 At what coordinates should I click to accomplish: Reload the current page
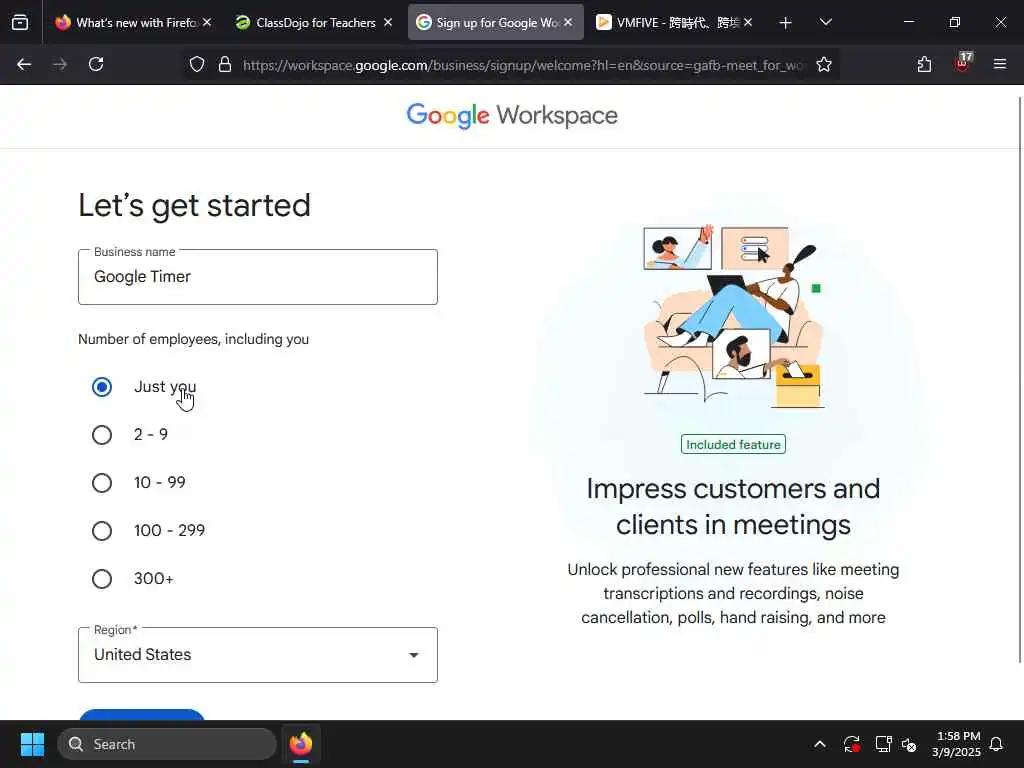point(96,64)
